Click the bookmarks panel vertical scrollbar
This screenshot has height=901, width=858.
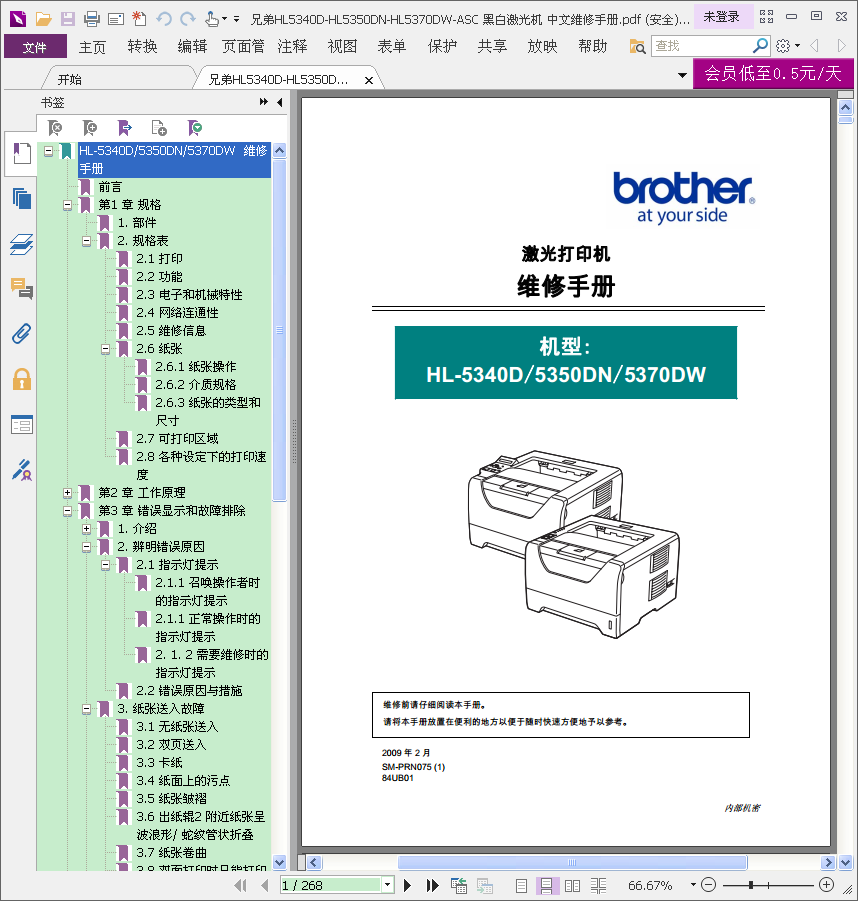279,330
